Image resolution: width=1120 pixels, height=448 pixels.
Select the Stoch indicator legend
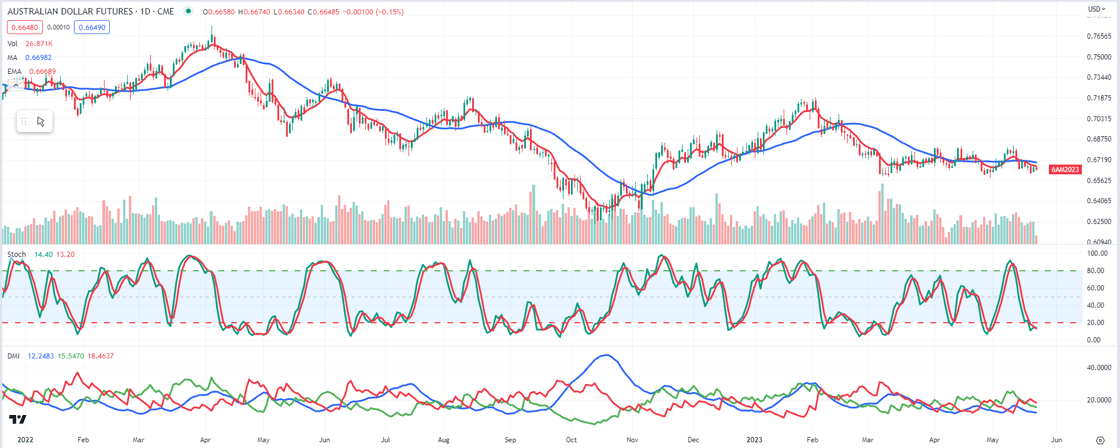(x=16, y=254)
